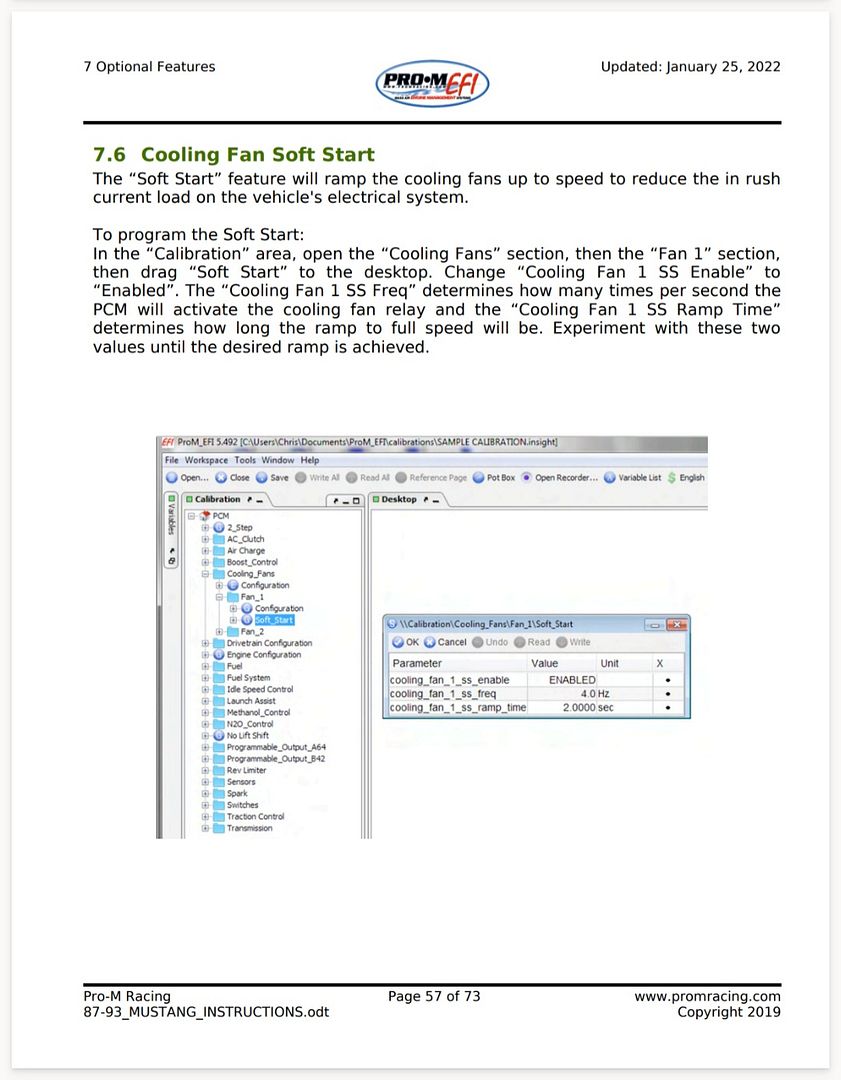
Task: Expand the Air Charge tree node
Action: 205,551
